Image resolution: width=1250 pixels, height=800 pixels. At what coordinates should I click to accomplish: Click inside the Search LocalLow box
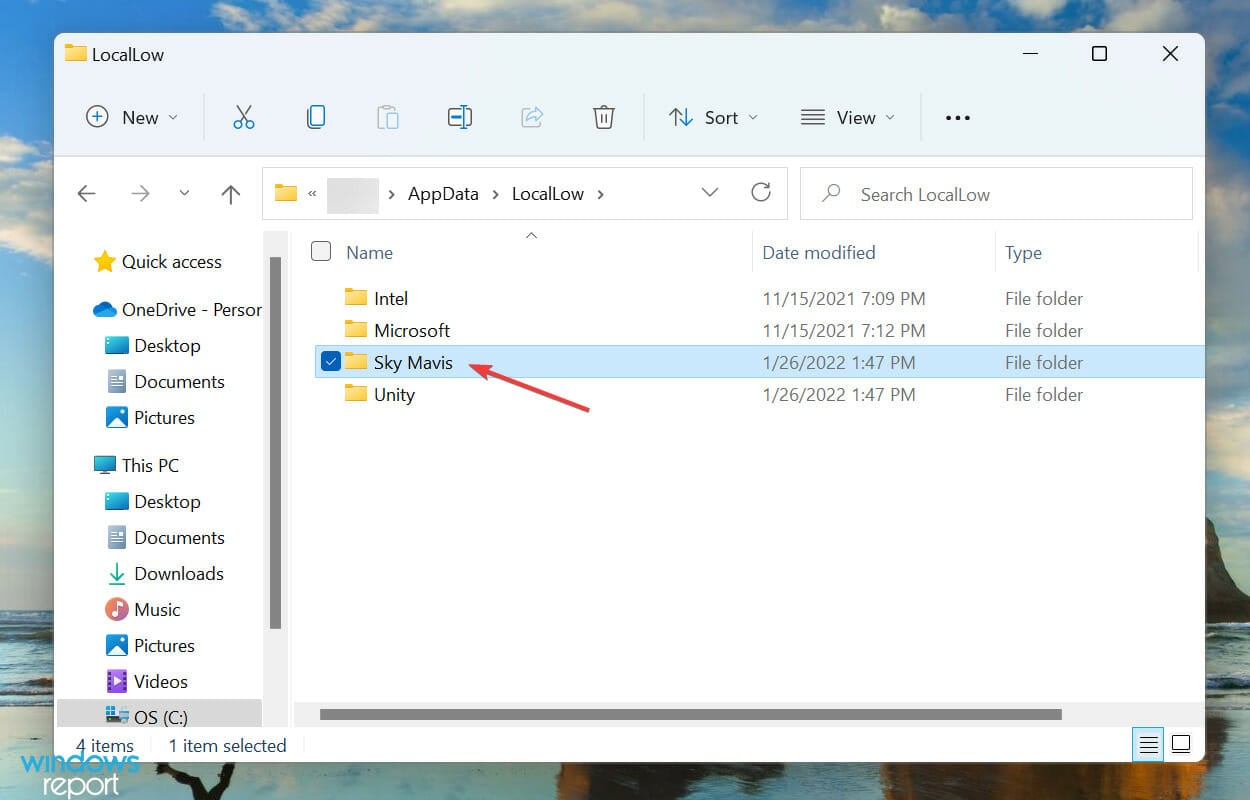[x=996, y=193]
